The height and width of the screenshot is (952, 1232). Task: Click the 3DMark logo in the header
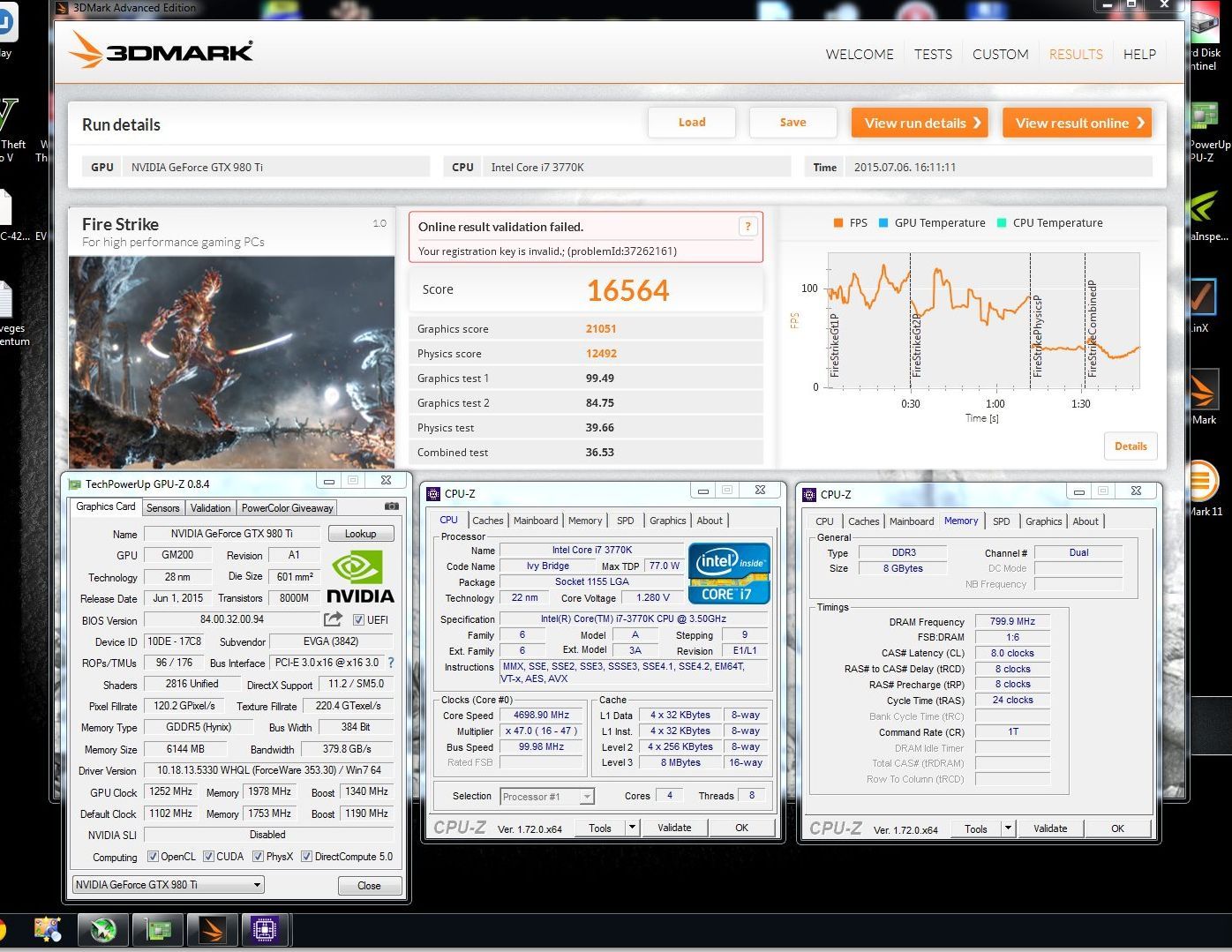coord(162,50)
